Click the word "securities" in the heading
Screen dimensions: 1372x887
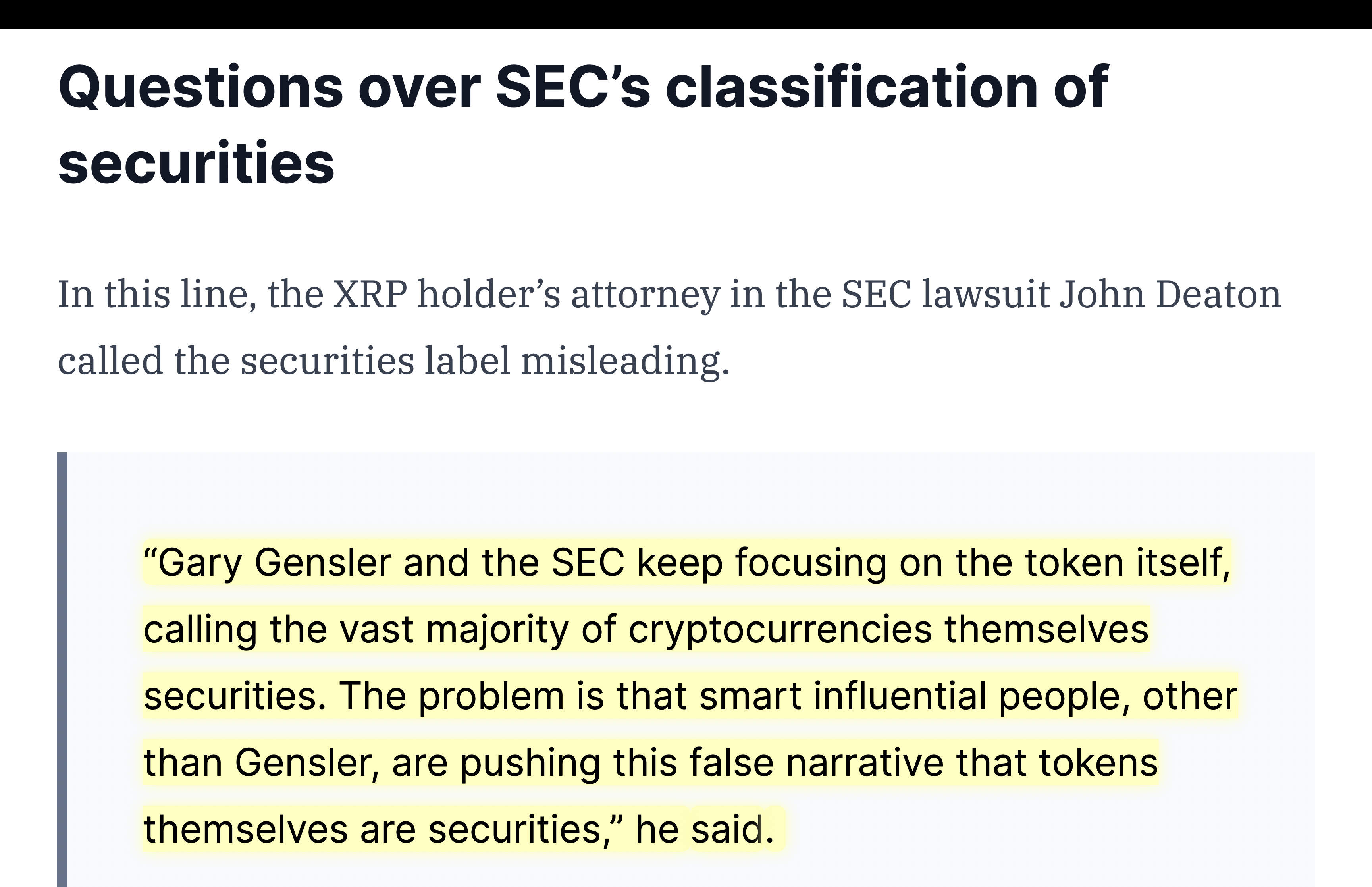197,164
